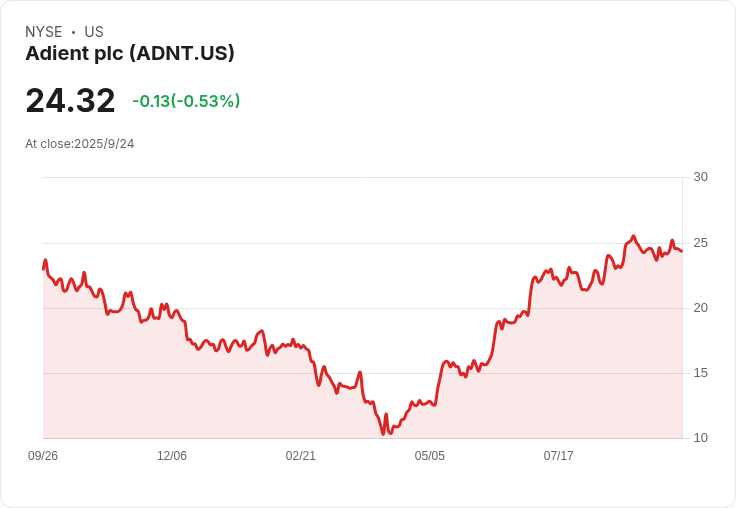Click the chart's lowest point near 10
The height and width of the screenshot is (508, 736).
383,434
